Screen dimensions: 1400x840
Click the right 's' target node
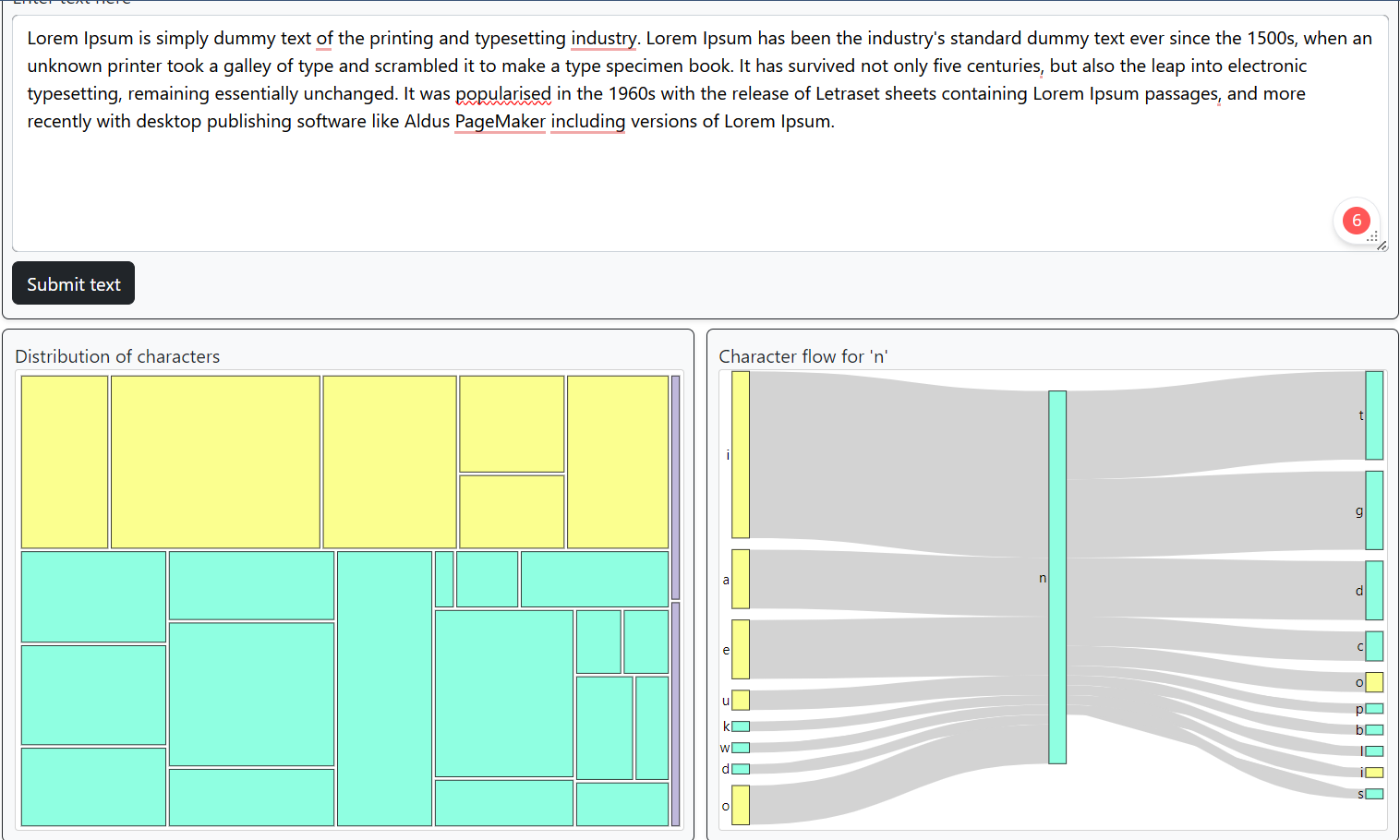coord(1374,794)
